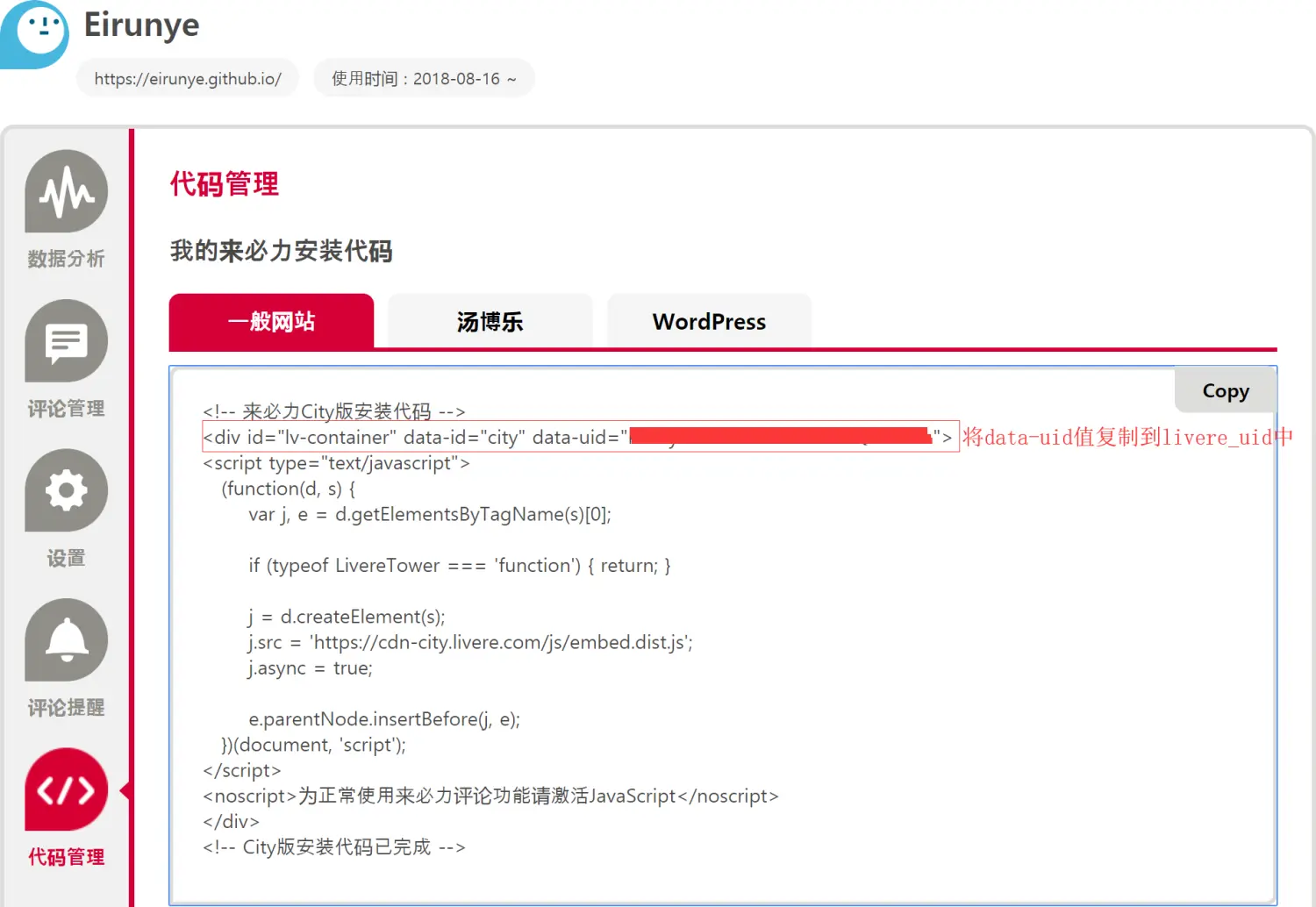Switch to the WordPress tab
1316x907 pixels.
pyautogui.click(x=709, y=321)
